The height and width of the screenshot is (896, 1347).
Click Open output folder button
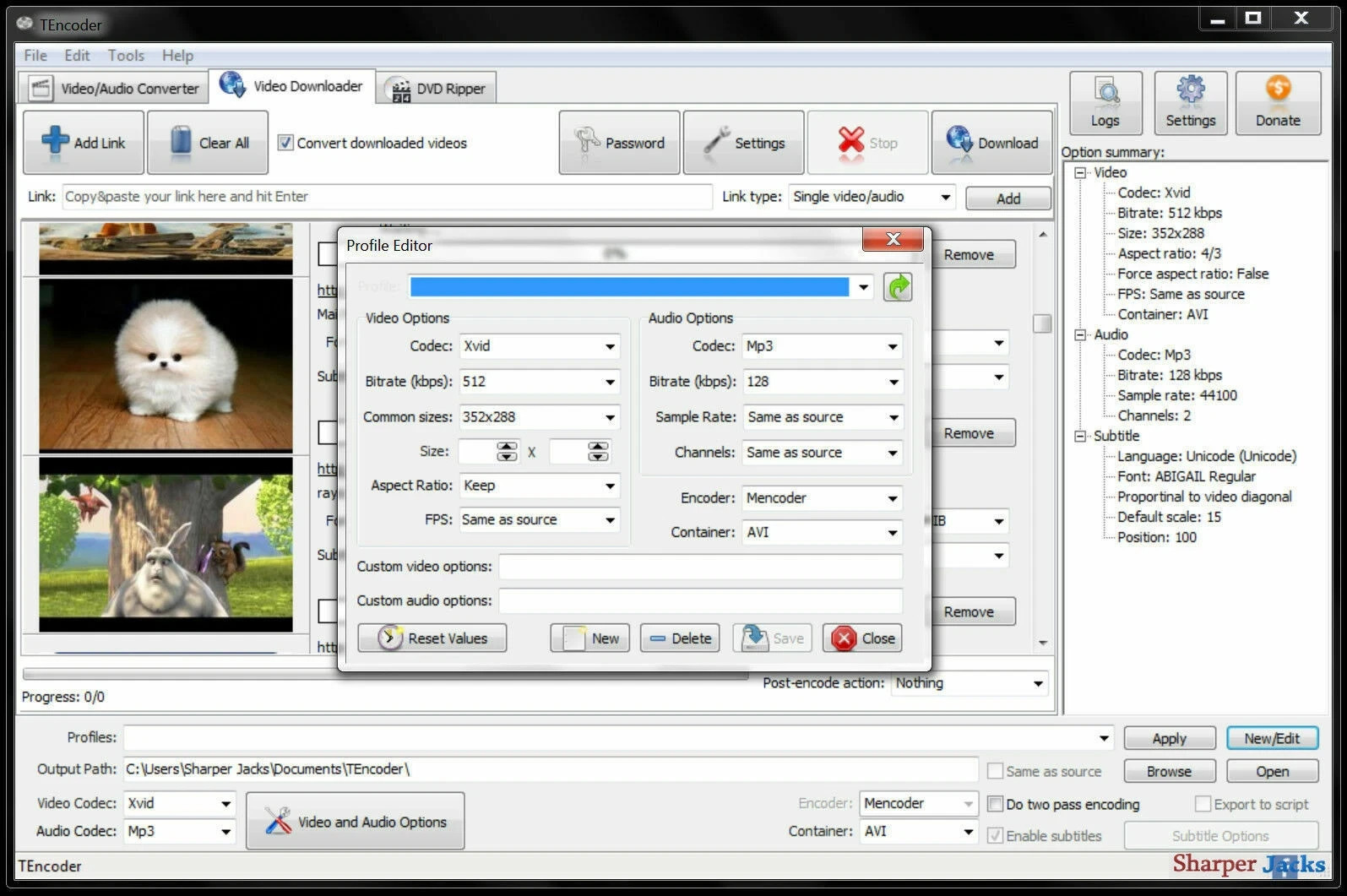(1272, 771)
